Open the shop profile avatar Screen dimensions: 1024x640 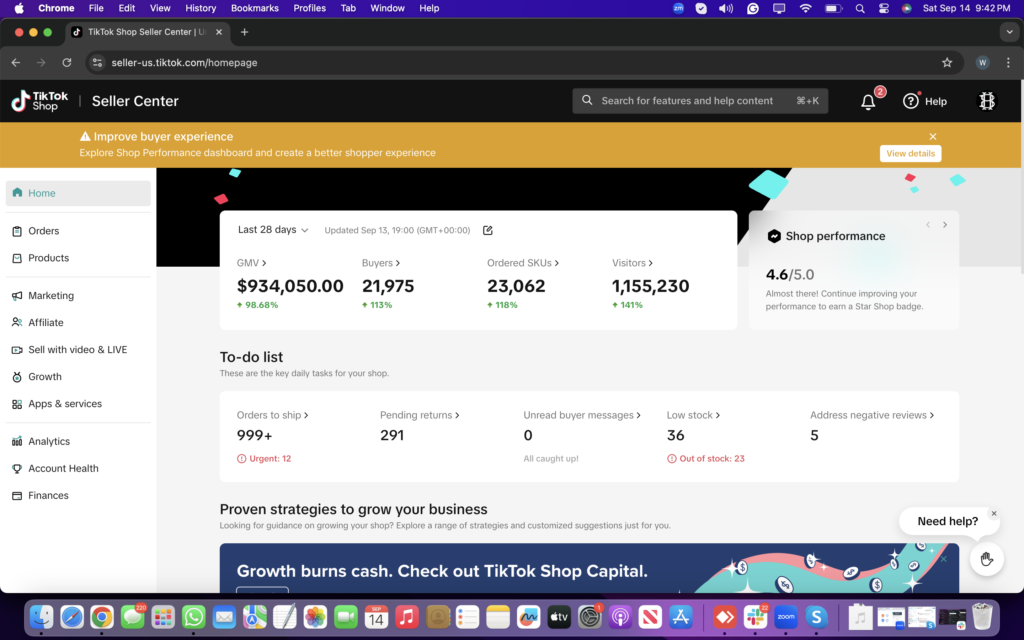[x=987, y=101]
